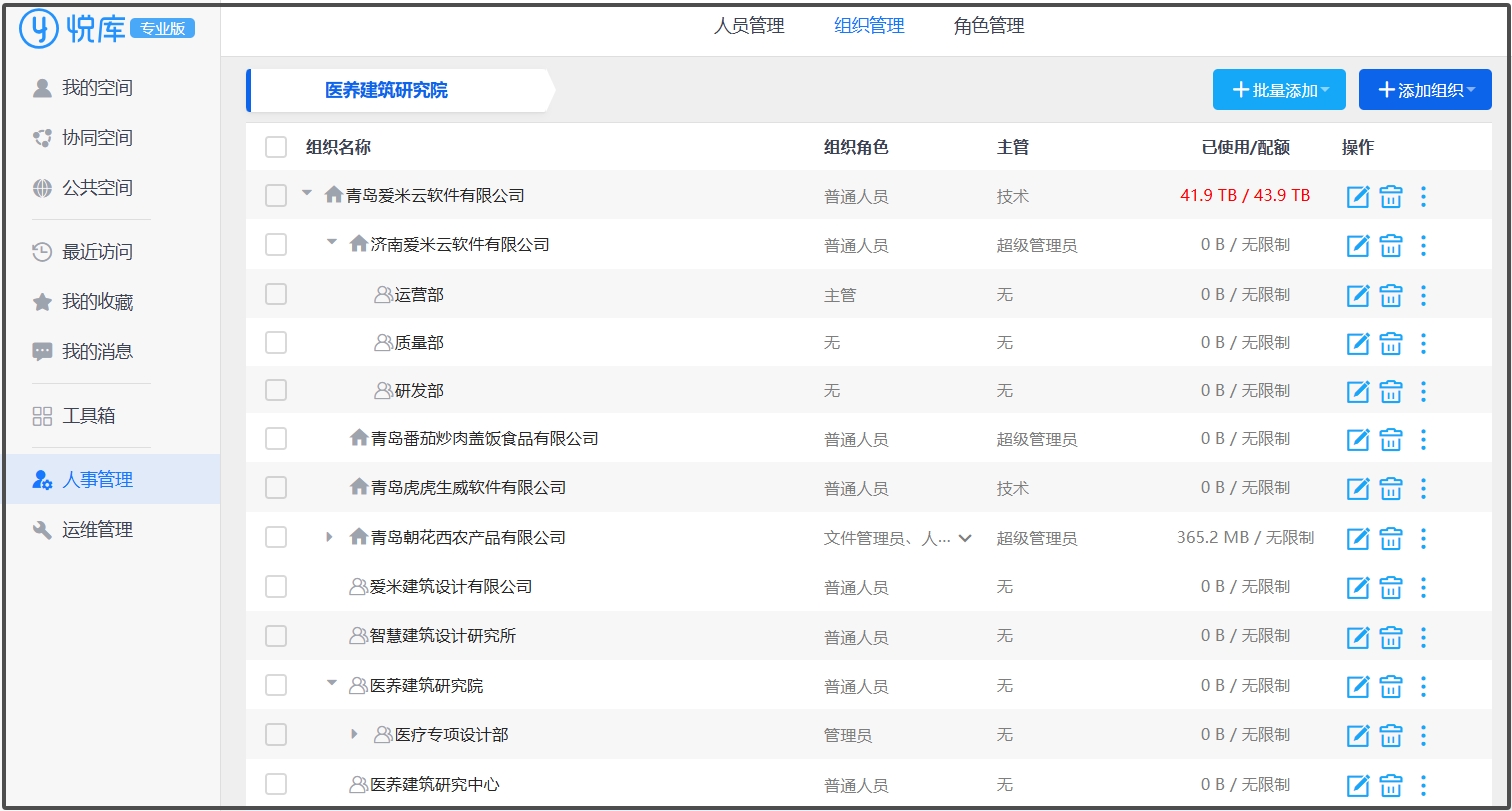This screenshot has height=811, width=1512.
Task: Expand the 青岛朝花西农产品有限公司 node
Action: tap(330, 537)
